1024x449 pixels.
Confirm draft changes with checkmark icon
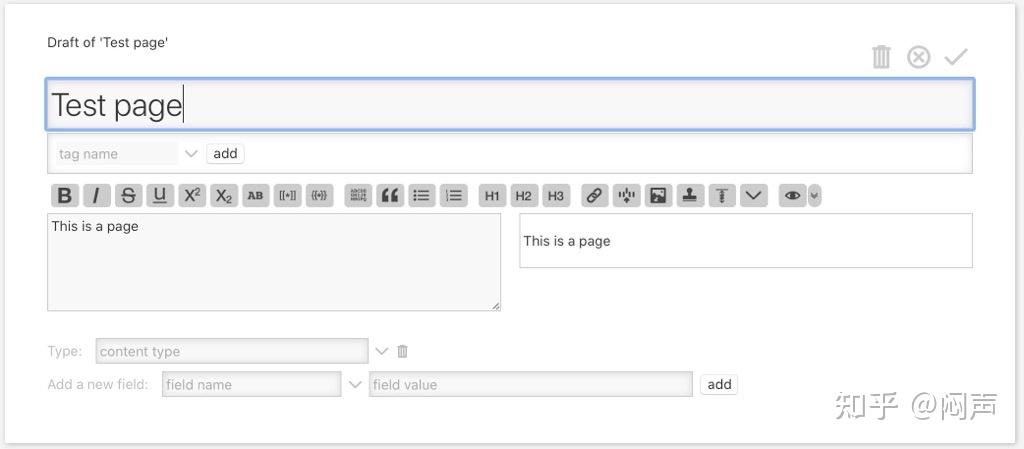pyautogui.click(x=956, y=57)
